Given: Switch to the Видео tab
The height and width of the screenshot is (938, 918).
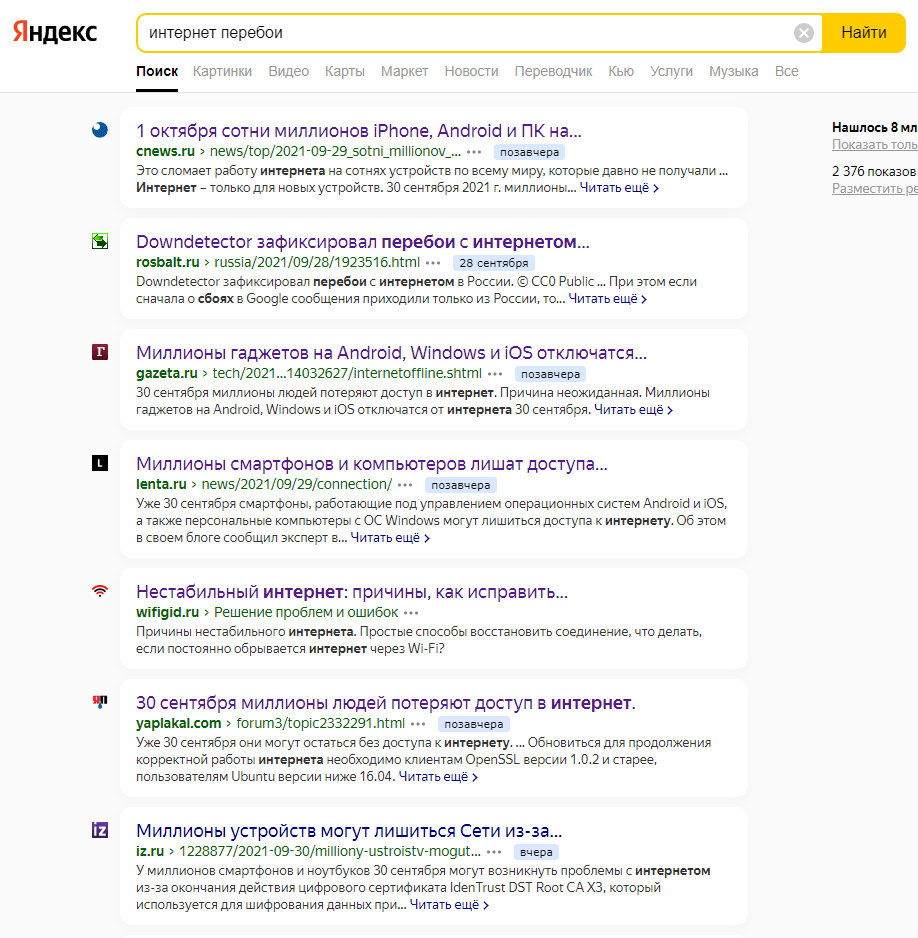Looking at the screenshot, I should 288,71.
